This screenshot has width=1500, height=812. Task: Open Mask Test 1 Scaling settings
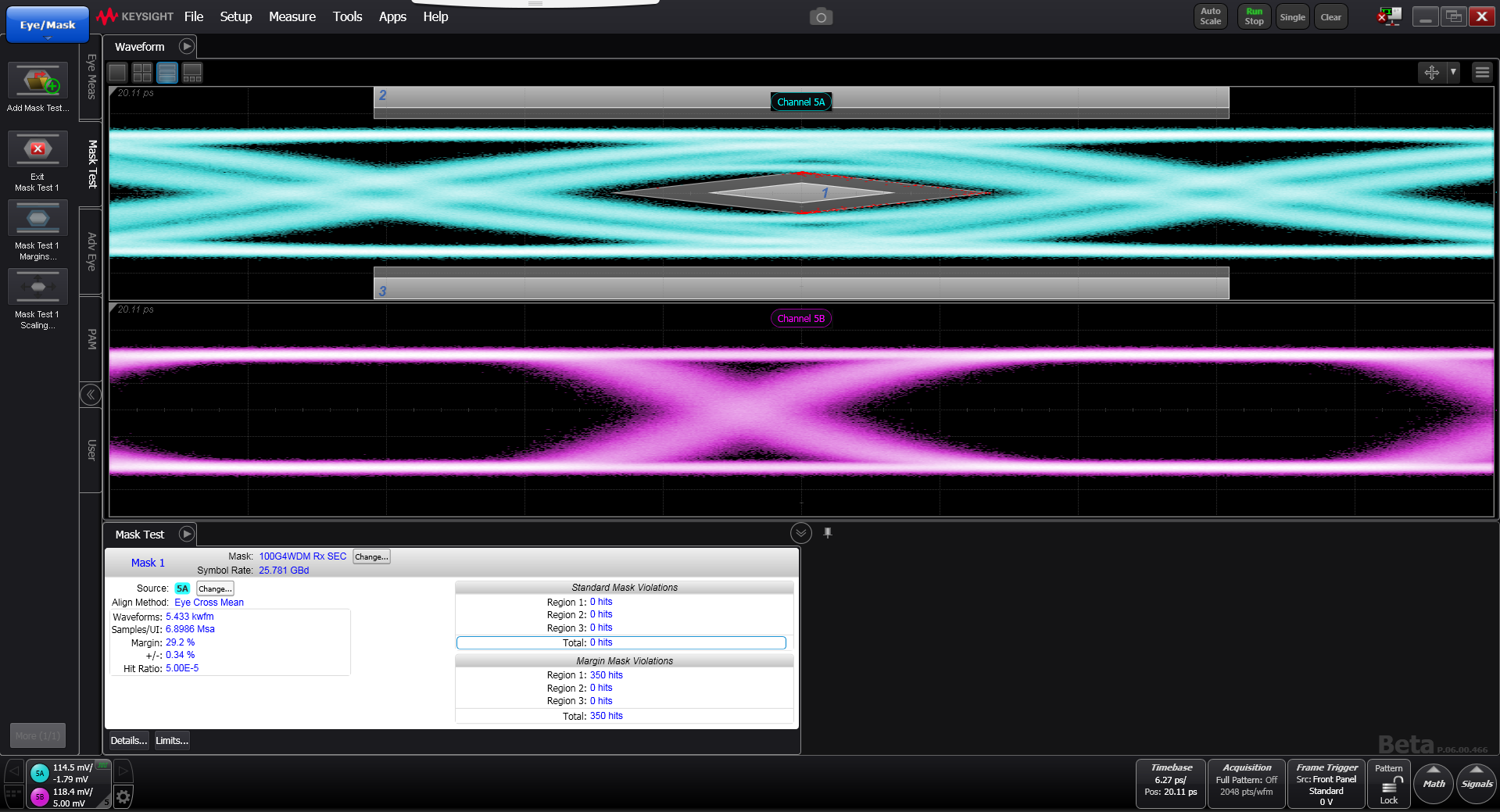38,287
